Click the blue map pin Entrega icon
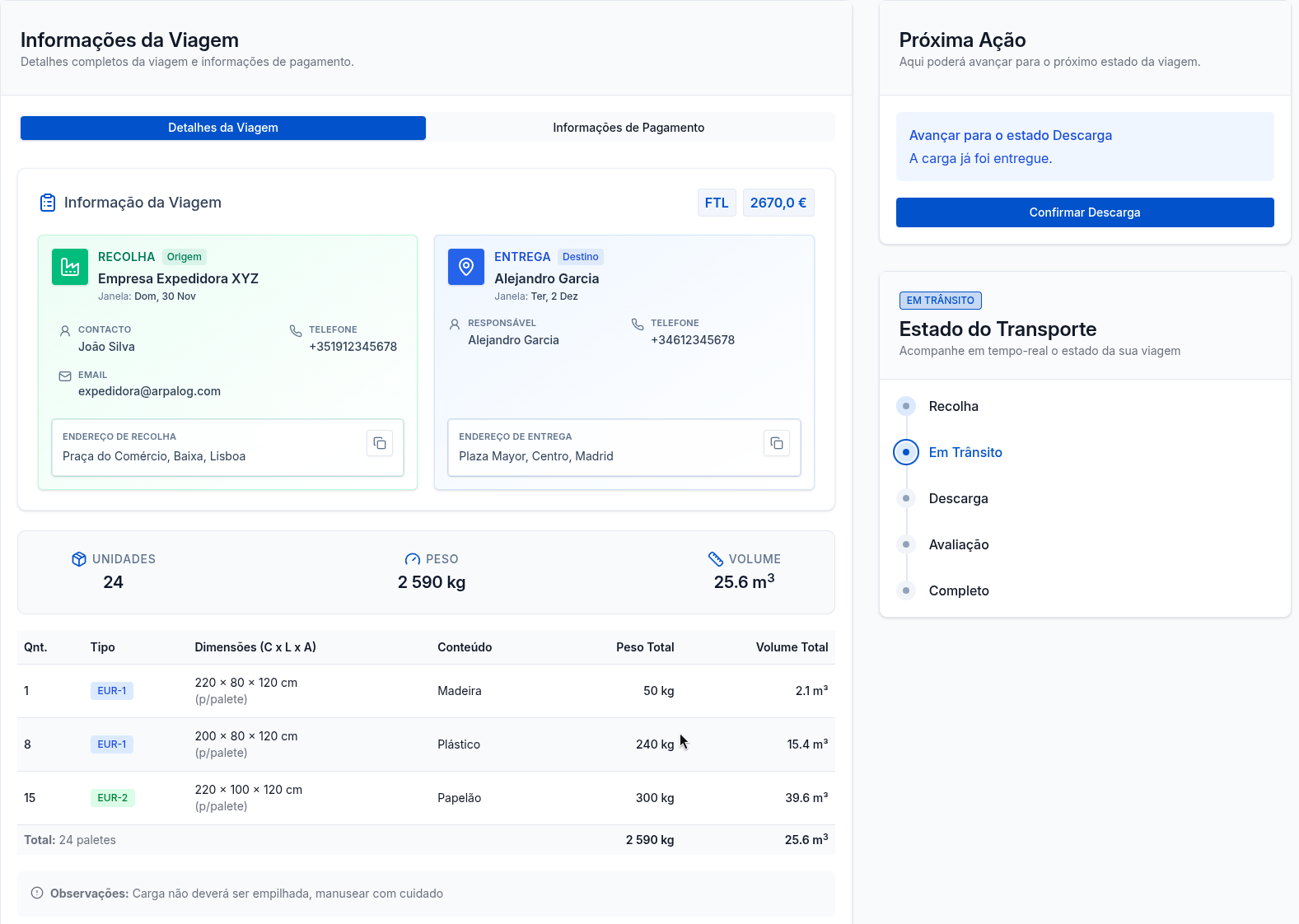Viewport: 1299px width, 924px height. (x=466, y=267)
